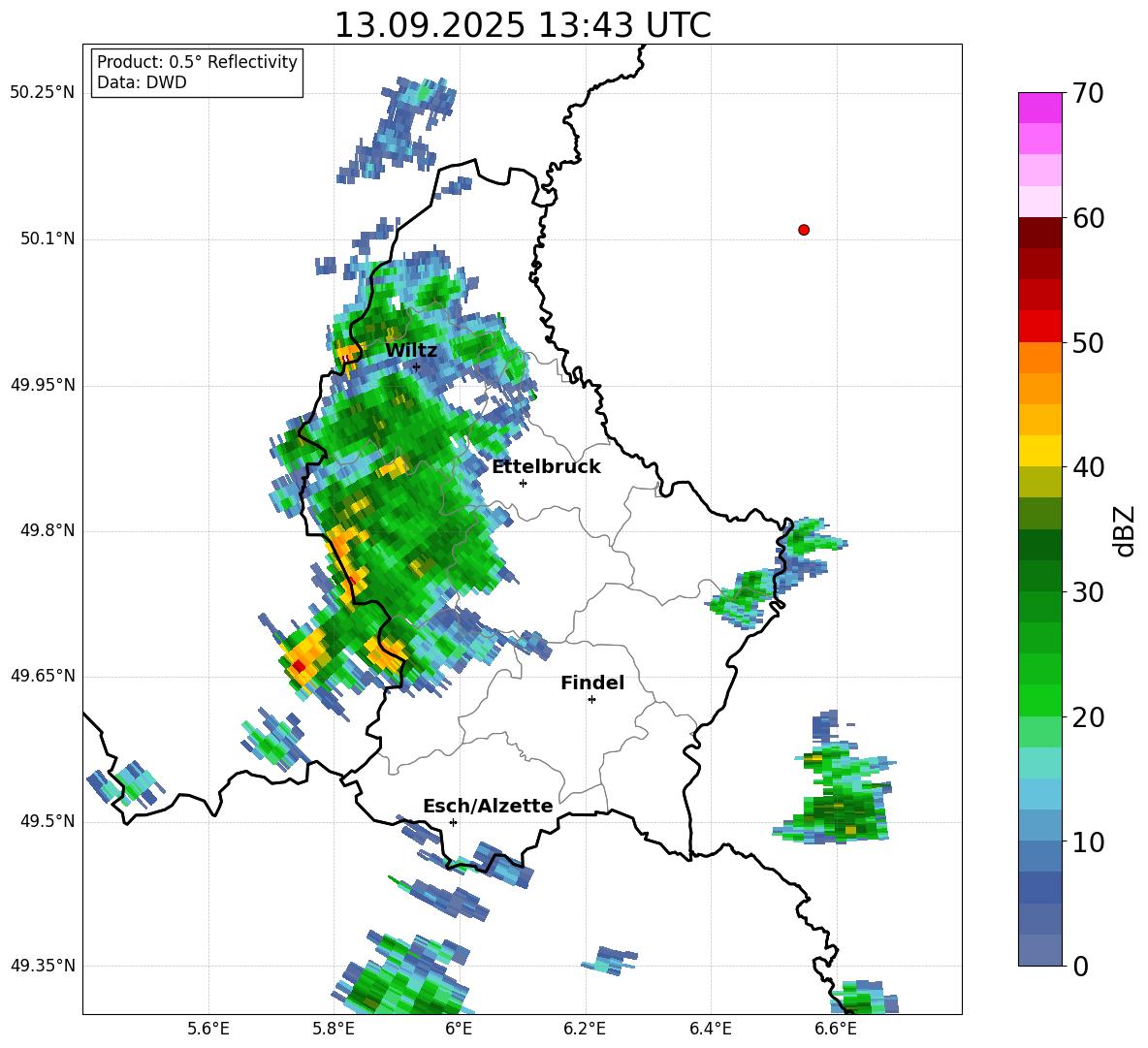Click the yellow colorbar segment at 40
1148x1048 pixels.
[1039, 451]
